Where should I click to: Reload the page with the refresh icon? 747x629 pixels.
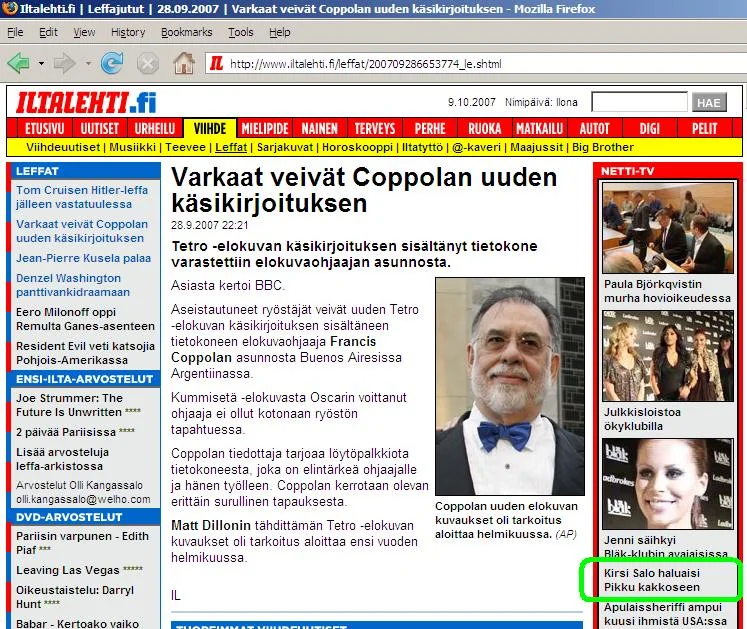point(112,64)
